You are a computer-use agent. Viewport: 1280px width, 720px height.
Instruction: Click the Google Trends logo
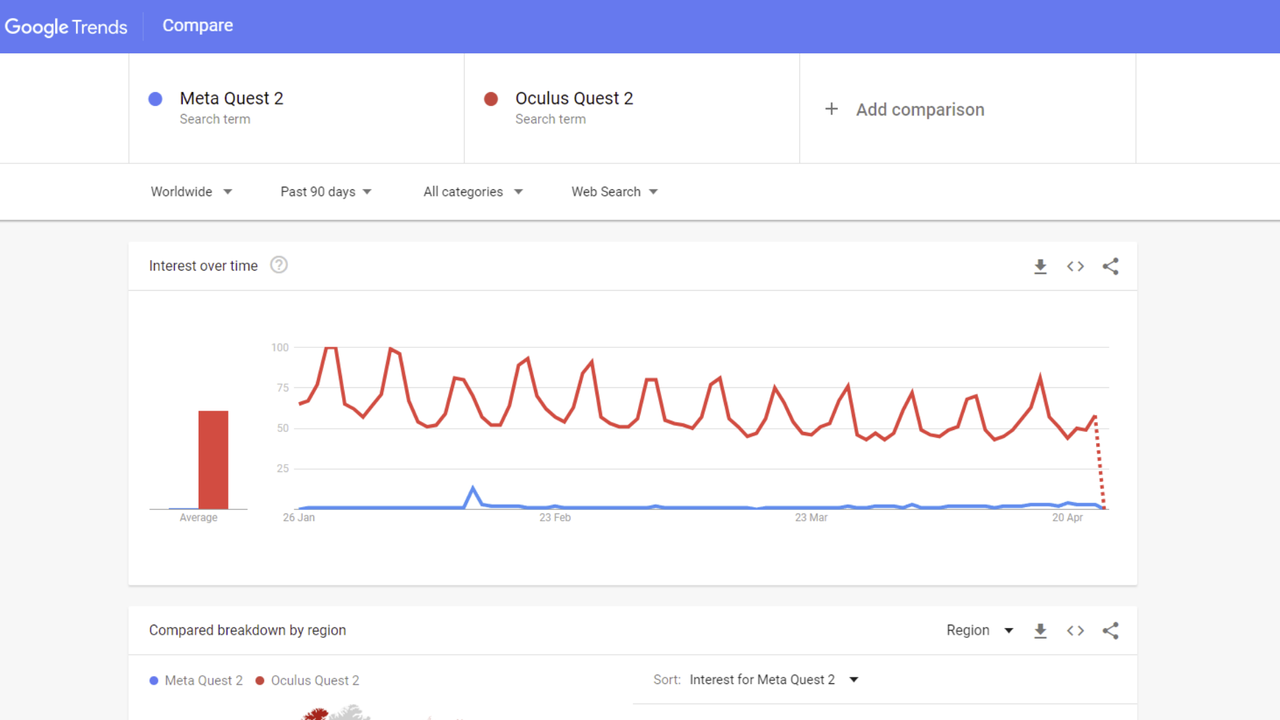click(66, 27)
